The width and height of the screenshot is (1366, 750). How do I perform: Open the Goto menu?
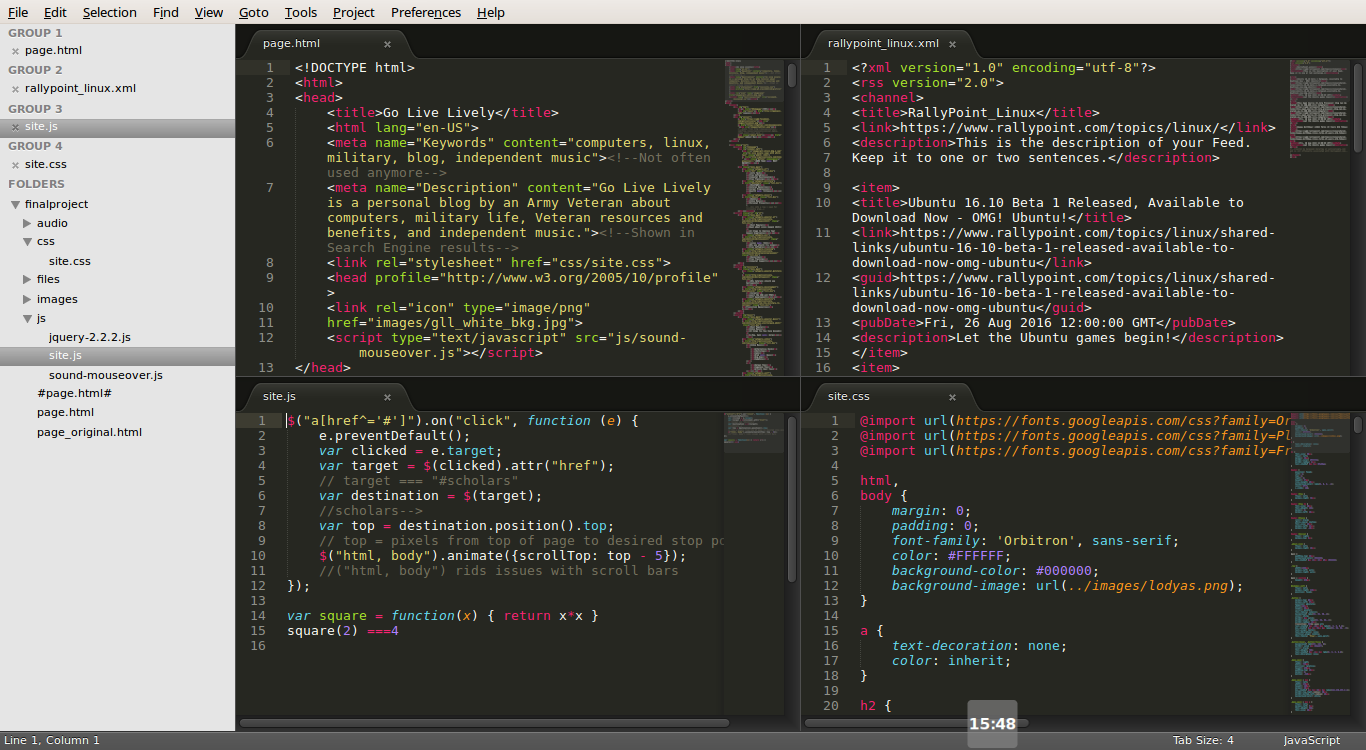253,12
